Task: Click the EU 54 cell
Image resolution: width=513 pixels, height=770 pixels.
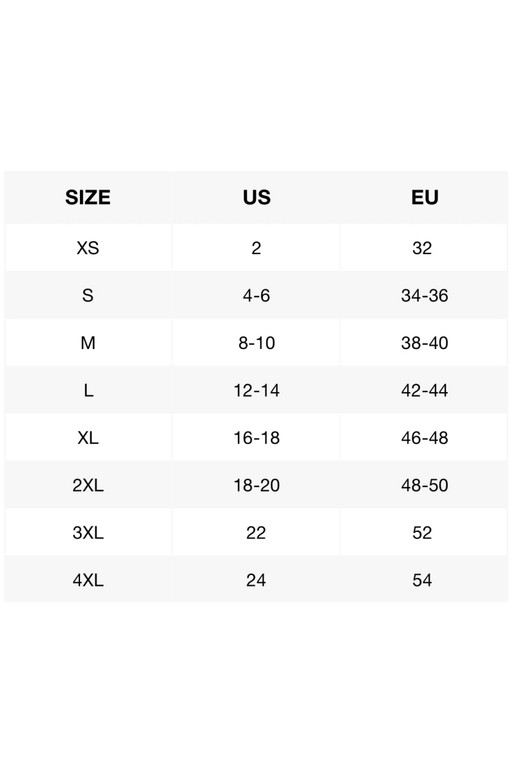Action: point(422,580)
